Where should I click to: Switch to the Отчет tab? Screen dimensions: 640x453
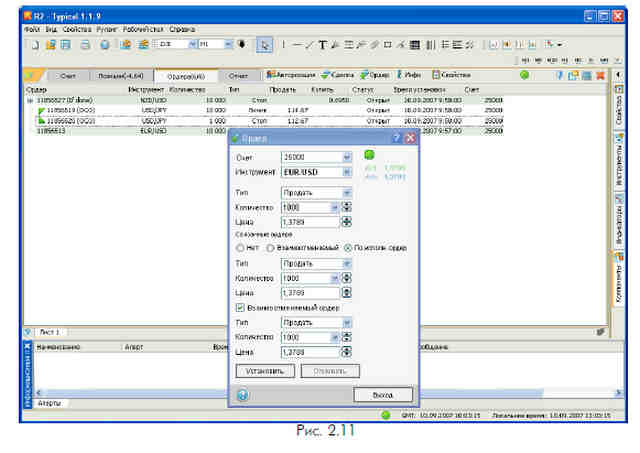coord(239,76)
